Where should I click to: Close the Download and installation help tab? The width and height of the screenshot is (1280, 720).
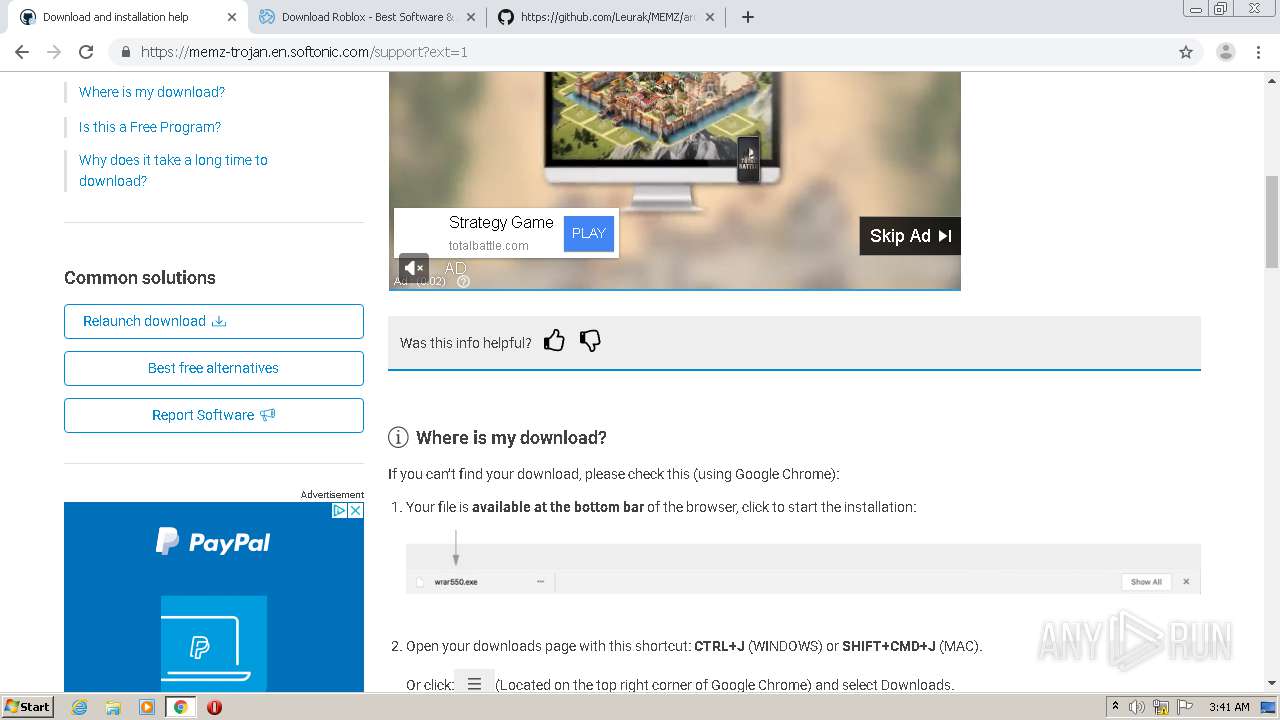click(x=231, y=17)
